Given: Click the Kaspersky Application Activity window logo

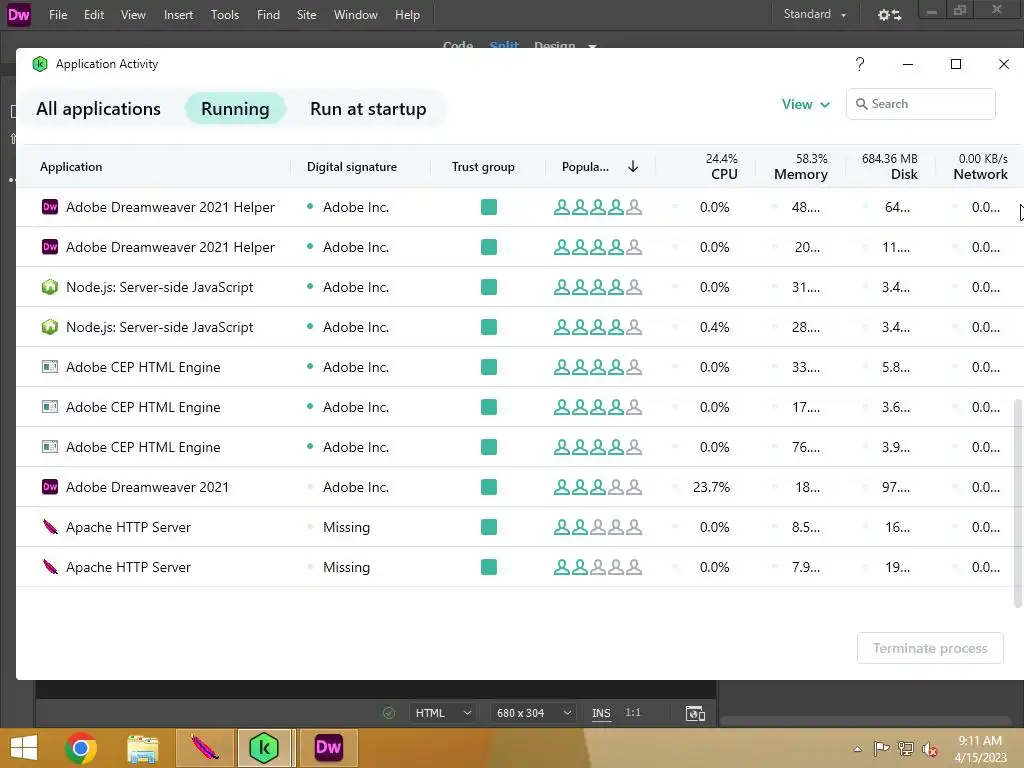Looking at the screenshot, I should point(40,64).
